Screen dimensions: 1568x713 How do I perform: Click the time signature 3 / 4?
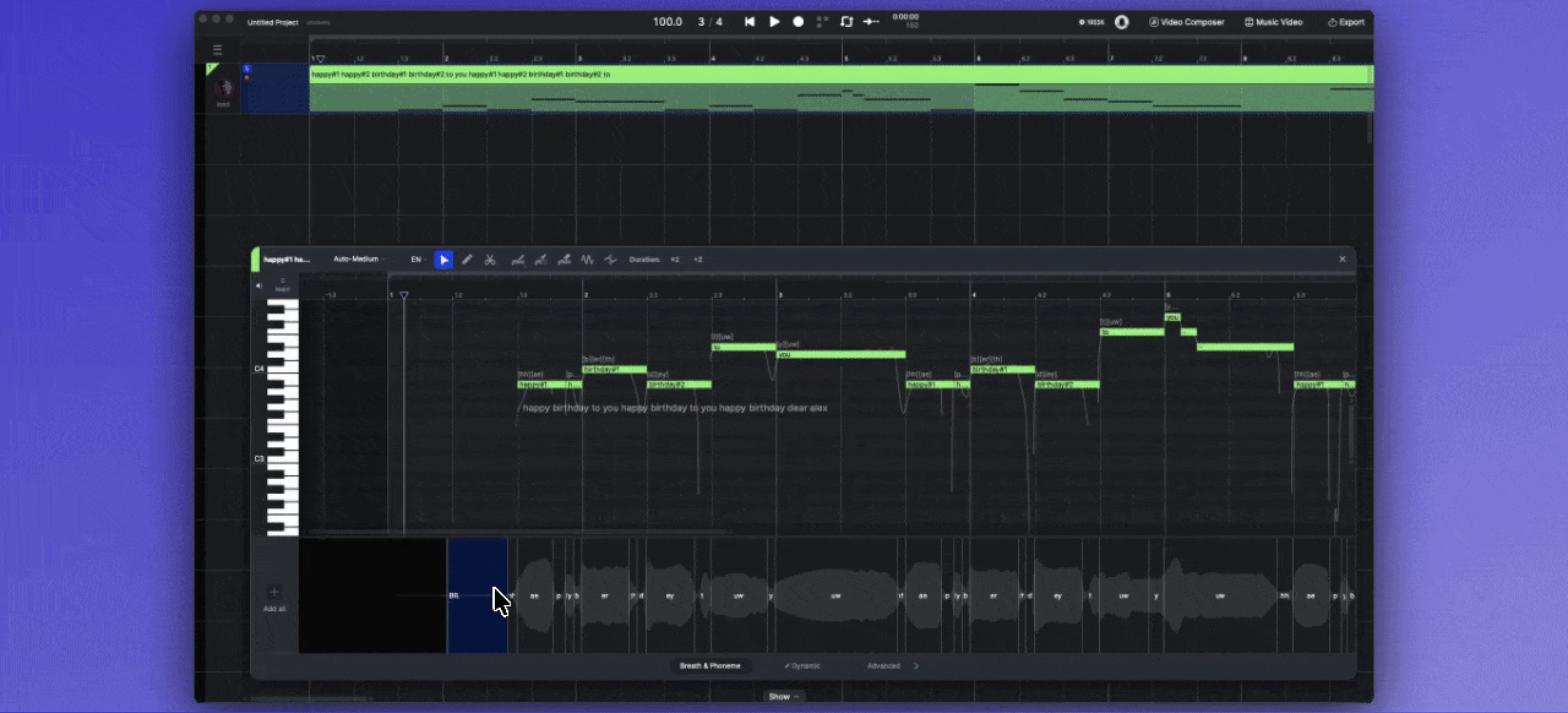pyautogui.click(x=710, y=22)
